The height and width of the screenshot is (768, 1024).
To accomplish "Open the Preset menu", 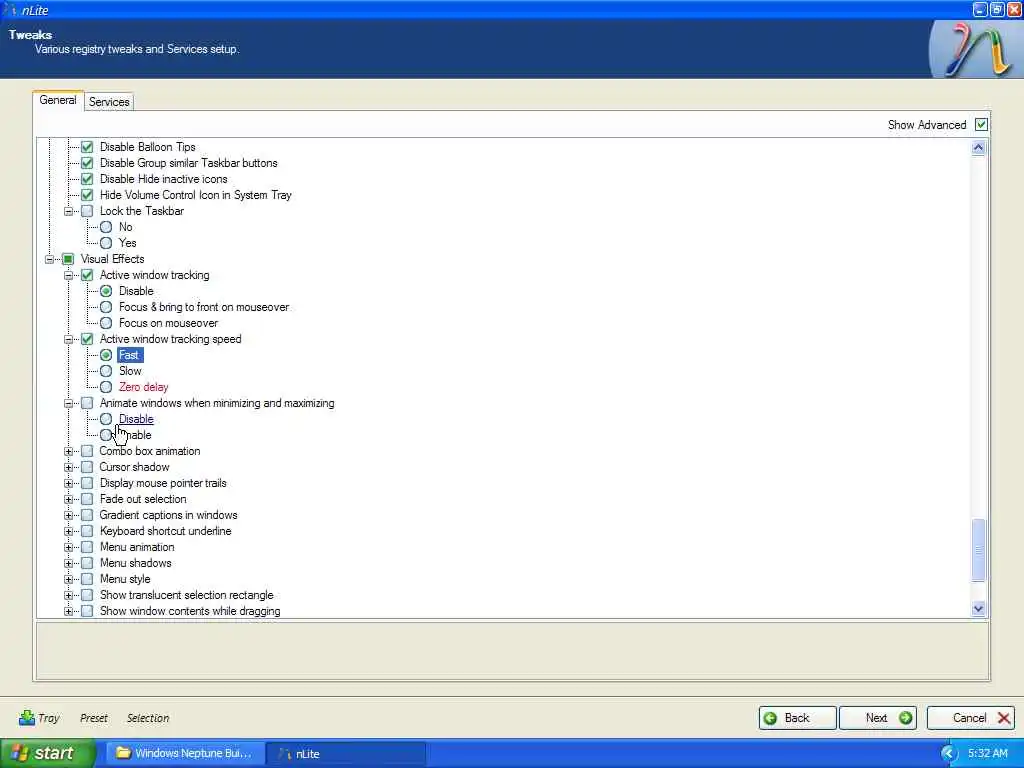I will [93, 718].
